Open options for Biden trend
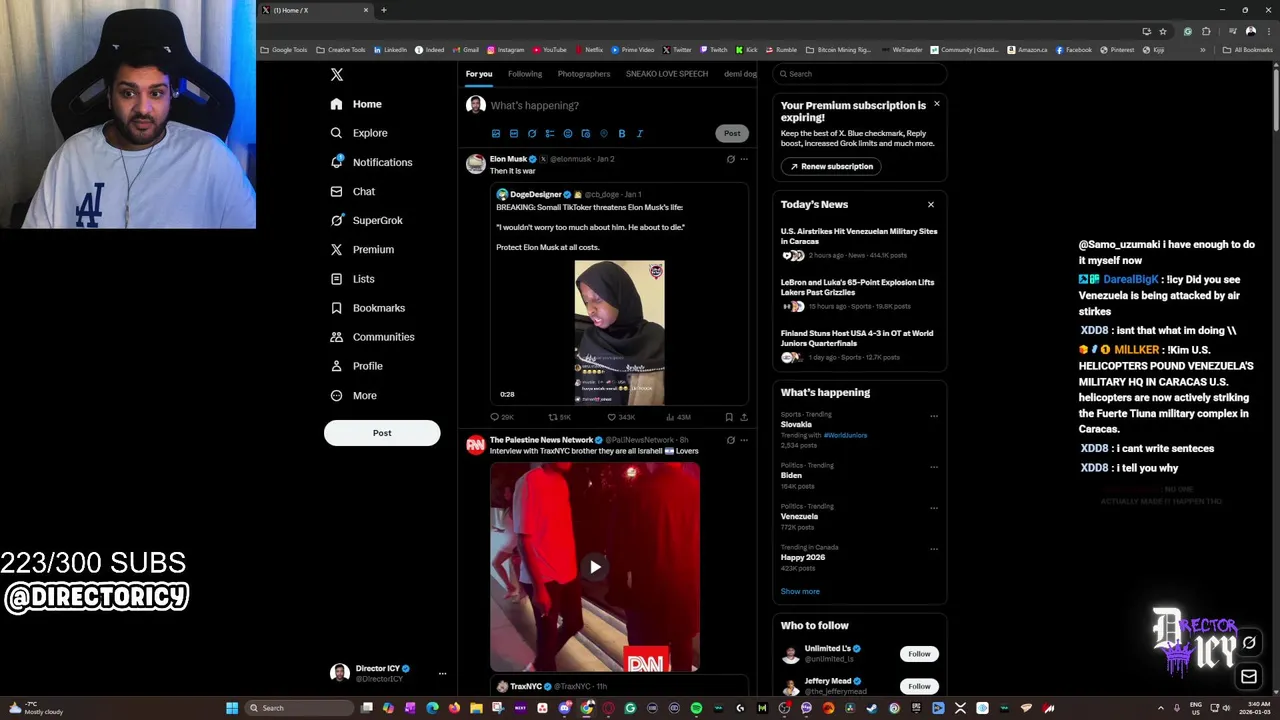This screenshot has height=720, width=1280. coord(934,467)
